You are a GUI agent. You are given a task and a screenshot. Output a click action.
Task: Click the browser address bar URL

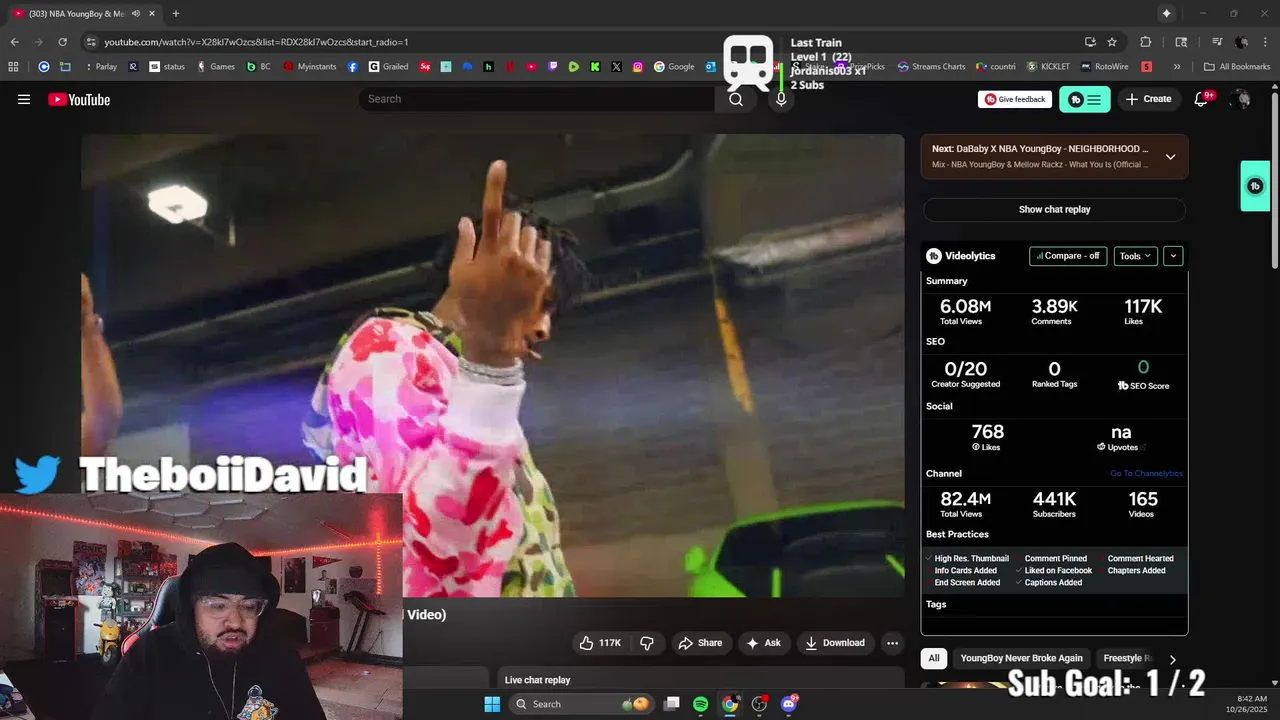[x=256, y=42]
